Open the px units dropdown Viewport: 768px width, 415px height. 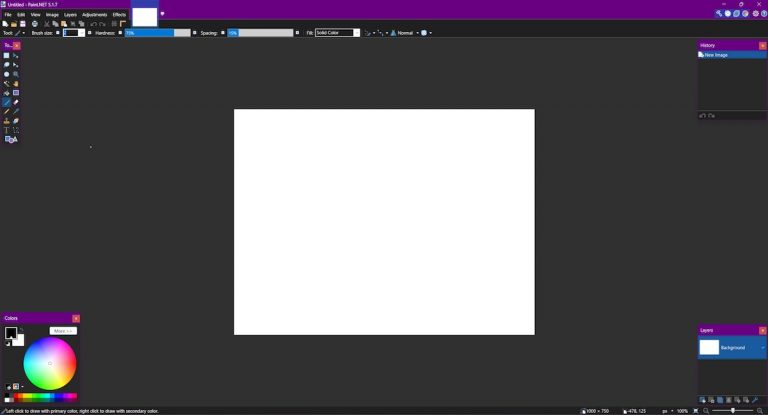667,411
